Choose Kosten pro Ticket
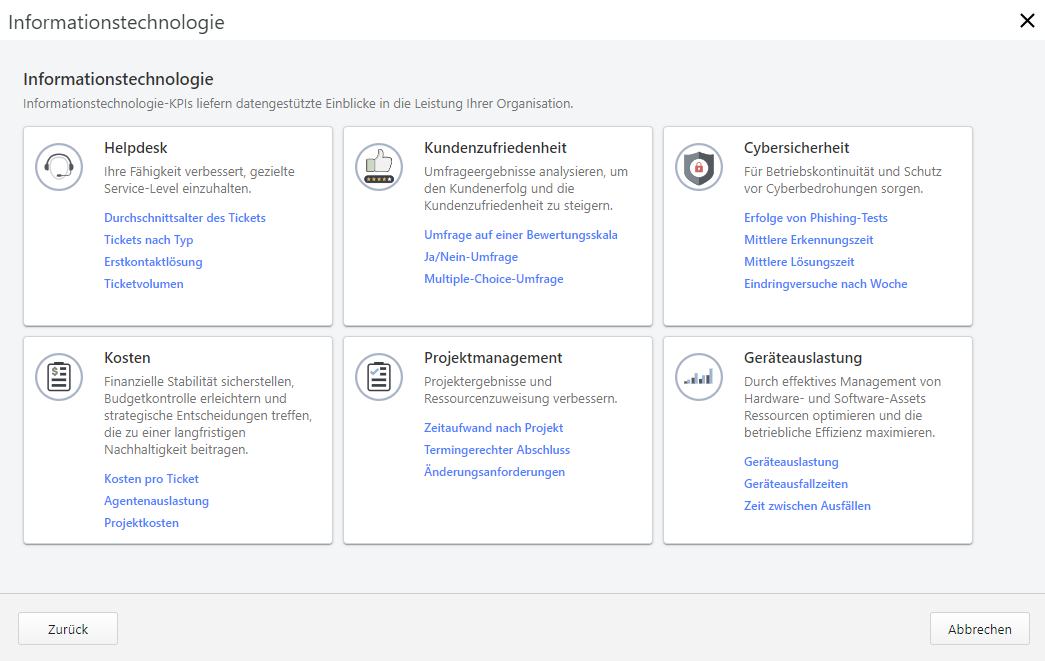Image resolution: width=1045 pixels, height=661 pixels. pos(151,478)
